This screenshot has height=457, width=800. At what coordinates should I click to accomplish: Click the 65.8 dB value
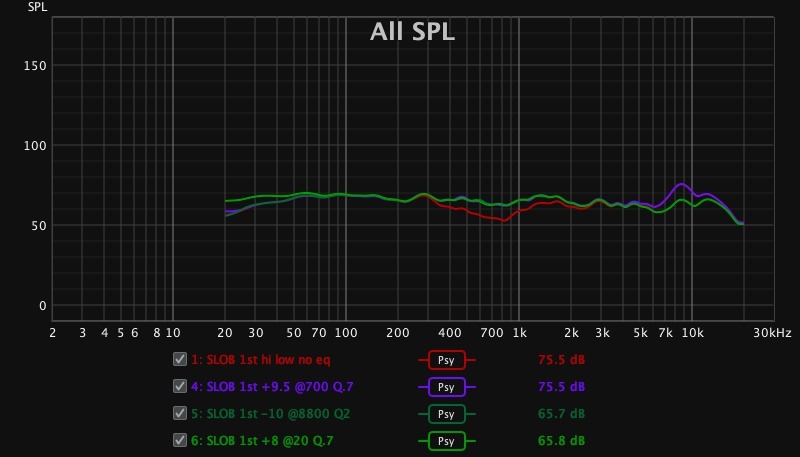pyautogui.click(x=561, y=441)
